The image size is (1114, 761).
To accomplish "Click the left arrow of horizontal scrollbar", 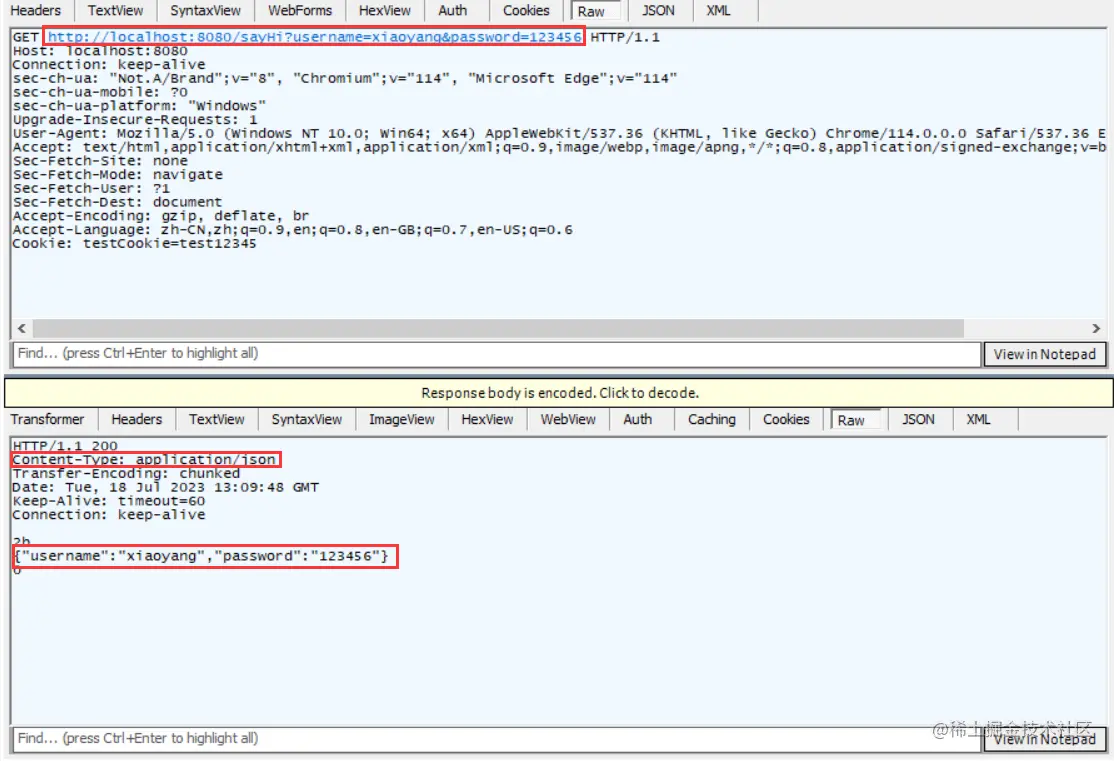I will point(21,328).
